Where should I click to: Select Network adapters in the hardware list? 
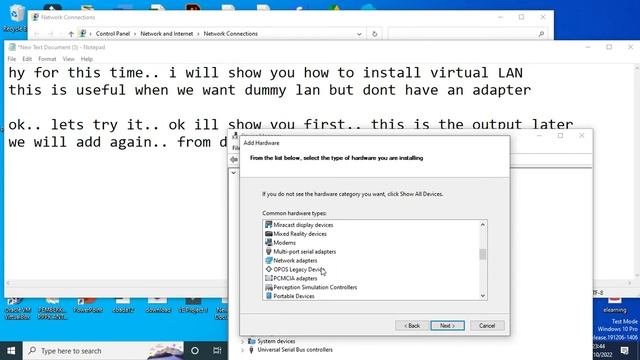[295, 260]
